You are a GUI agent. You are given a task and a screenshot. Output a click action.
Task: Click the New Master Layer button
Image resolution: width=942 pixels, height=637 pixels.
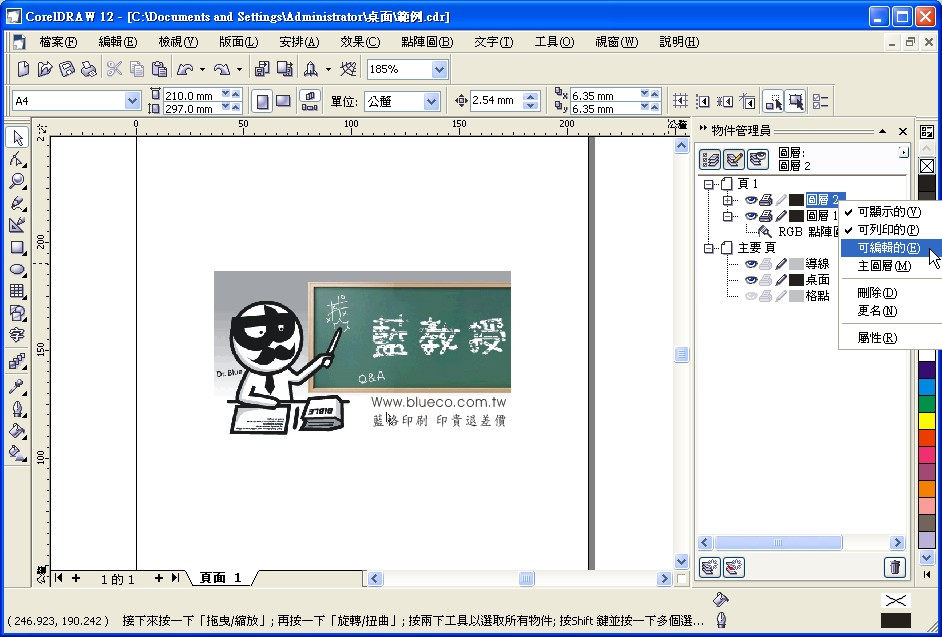point(734,567)
